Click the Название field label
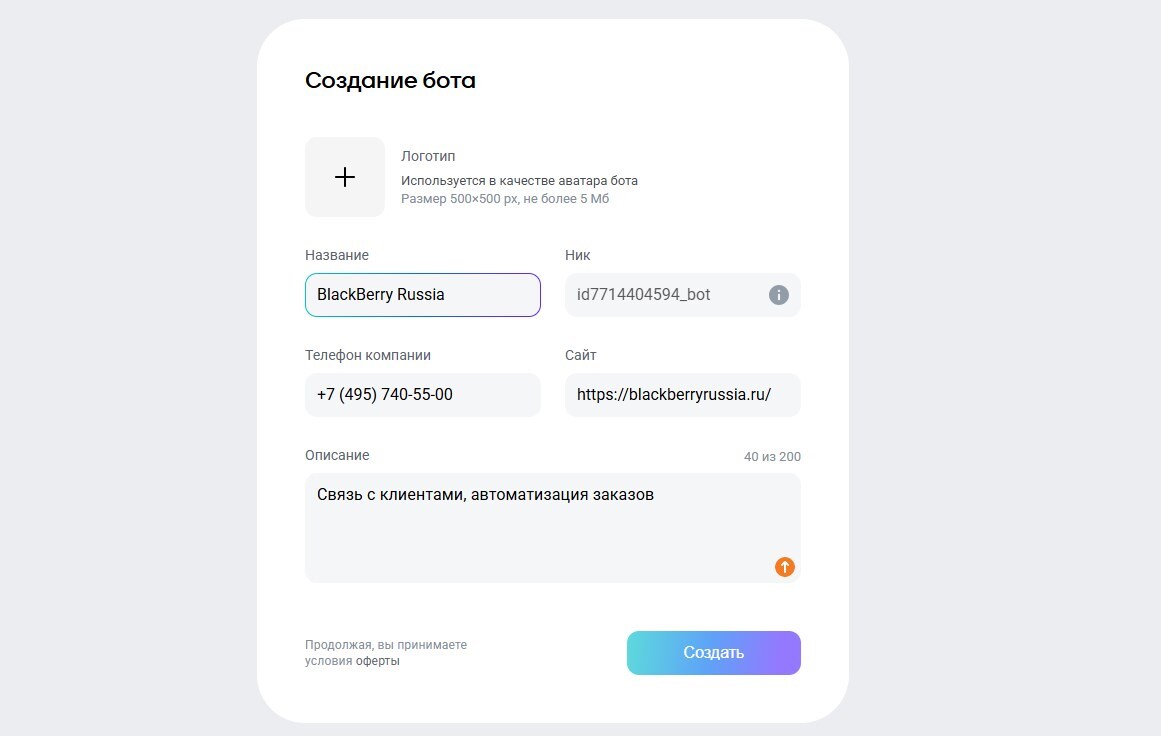 click(337, 255)
